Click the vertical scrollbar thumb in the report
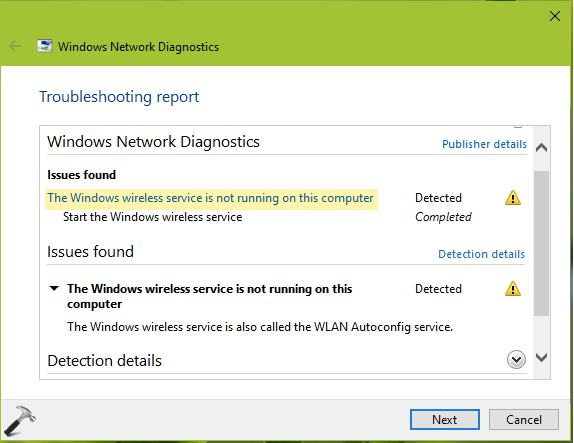The width and height of the screenshot is (574, 443). point(541,243)
